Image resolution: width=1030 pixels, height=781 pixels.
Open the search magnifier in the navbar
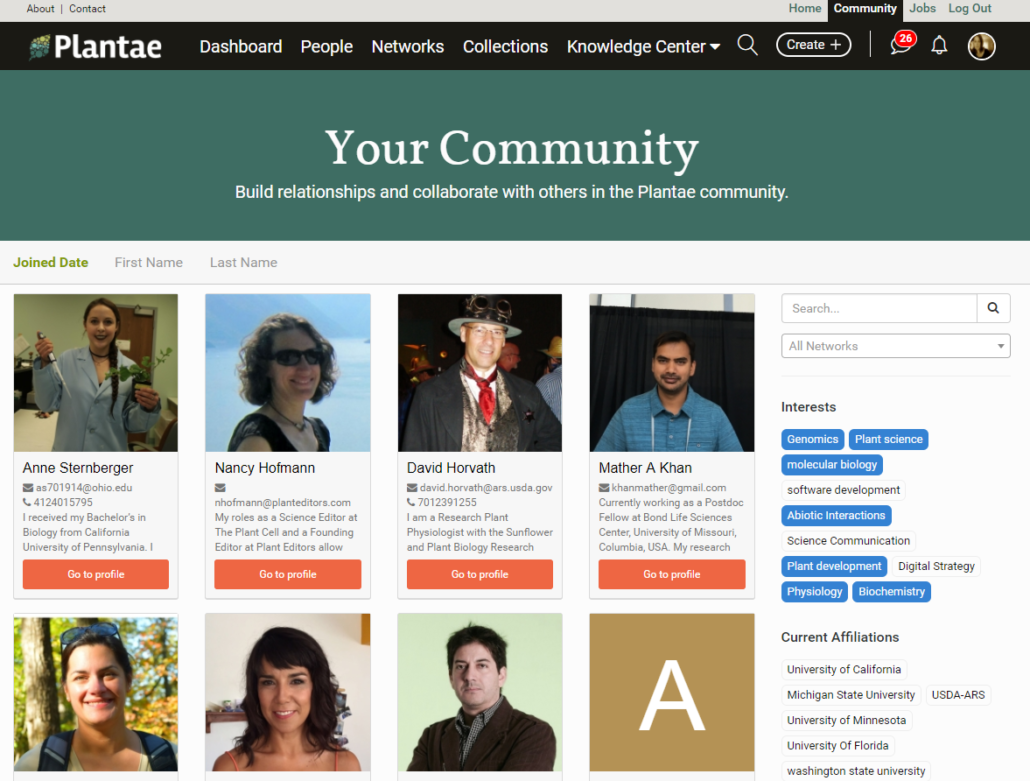point(747,45)
